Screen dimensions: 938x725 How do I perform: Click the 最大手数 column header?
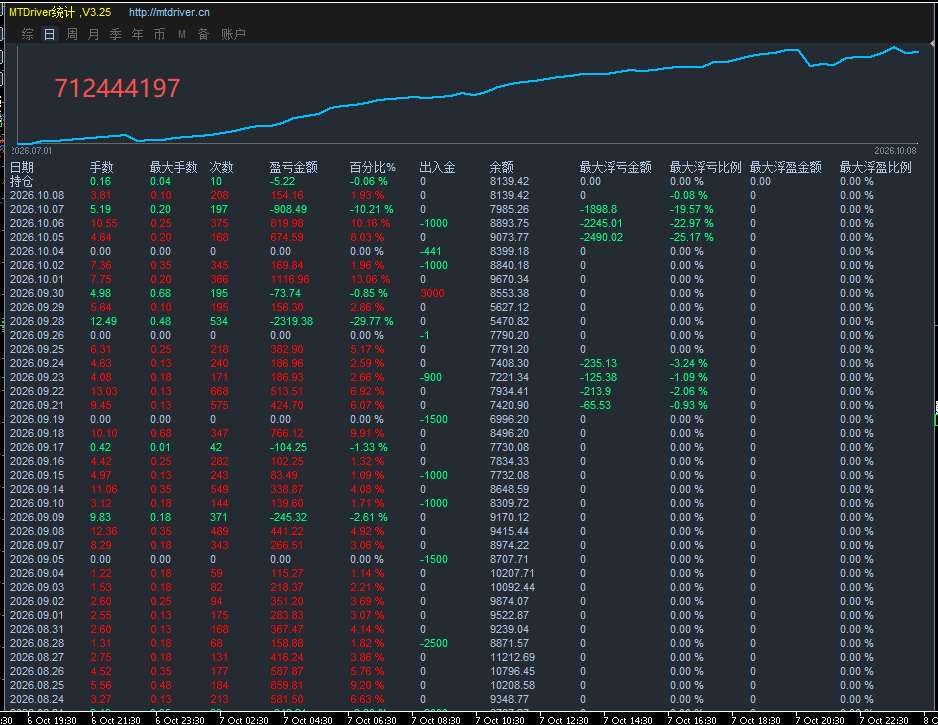[x=173, y=167]
